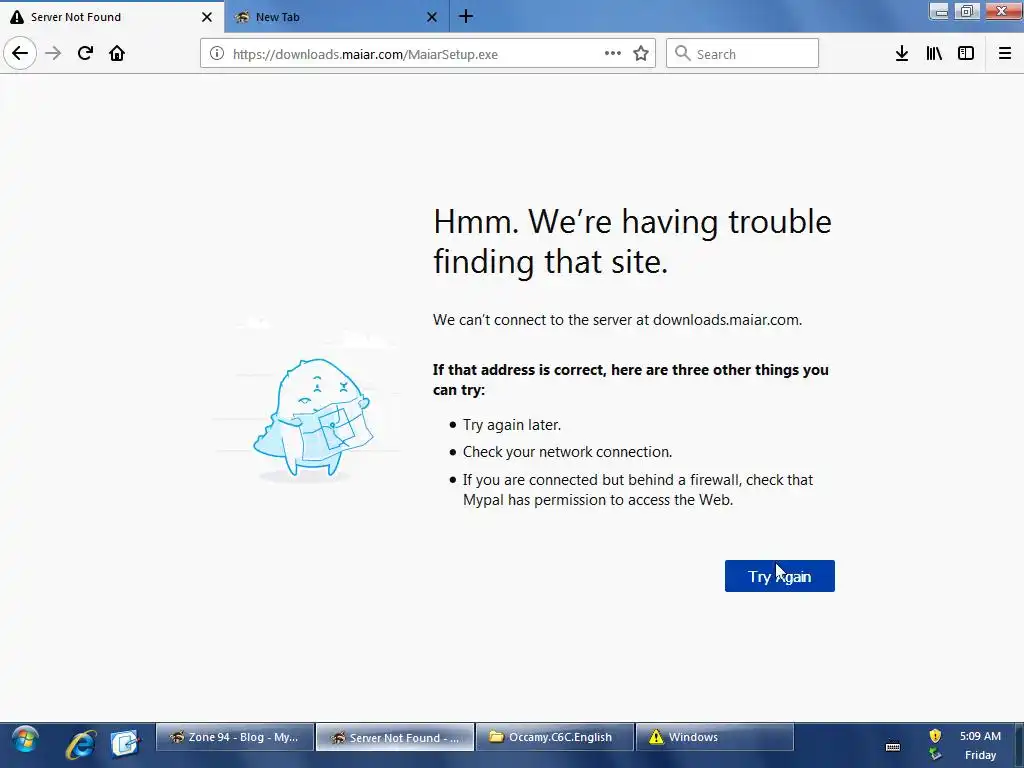Restore down the browser window

click(x=967, y=11)
